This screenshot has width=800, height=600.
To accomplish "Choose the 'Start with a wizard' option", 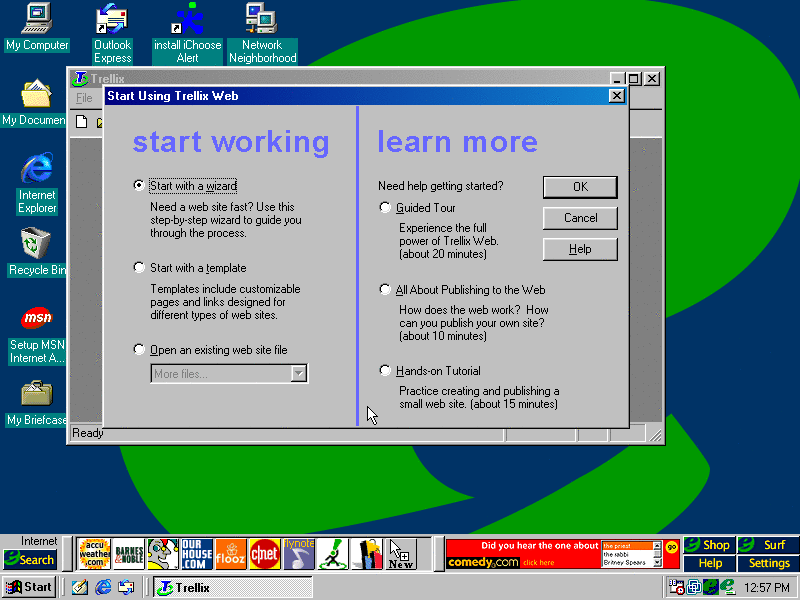I will pyautogui.click(x=139, y=186).
